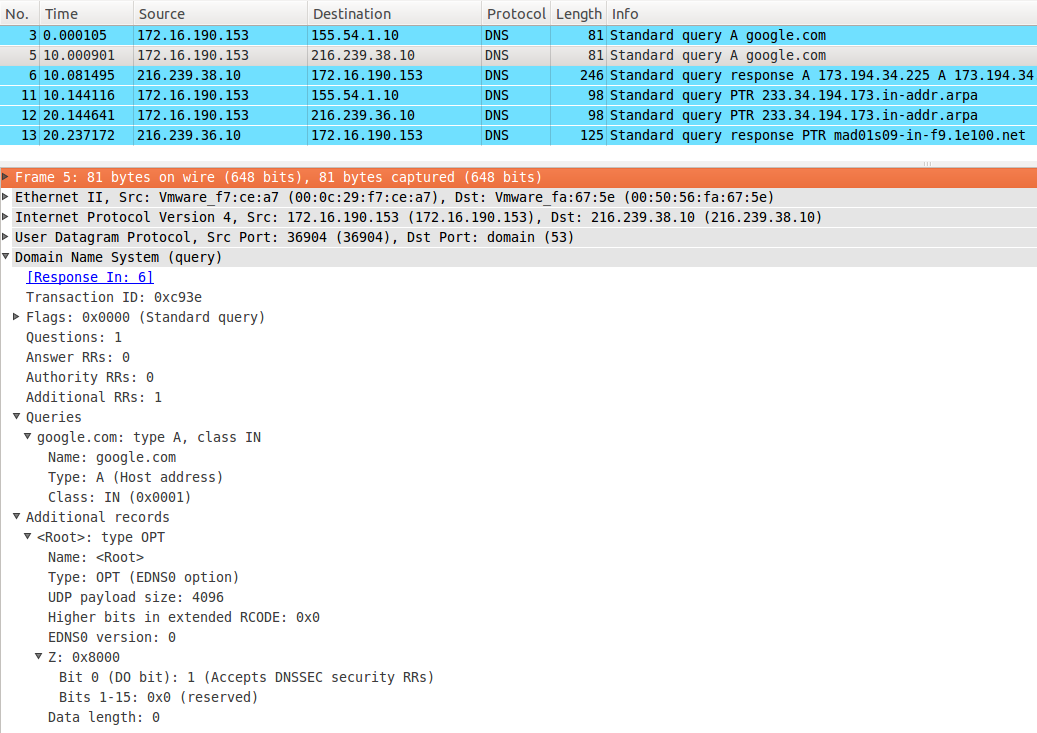1037x733 pixels.
Task: Select the DO bit DNSSEC field
Action: click(246, 677)
